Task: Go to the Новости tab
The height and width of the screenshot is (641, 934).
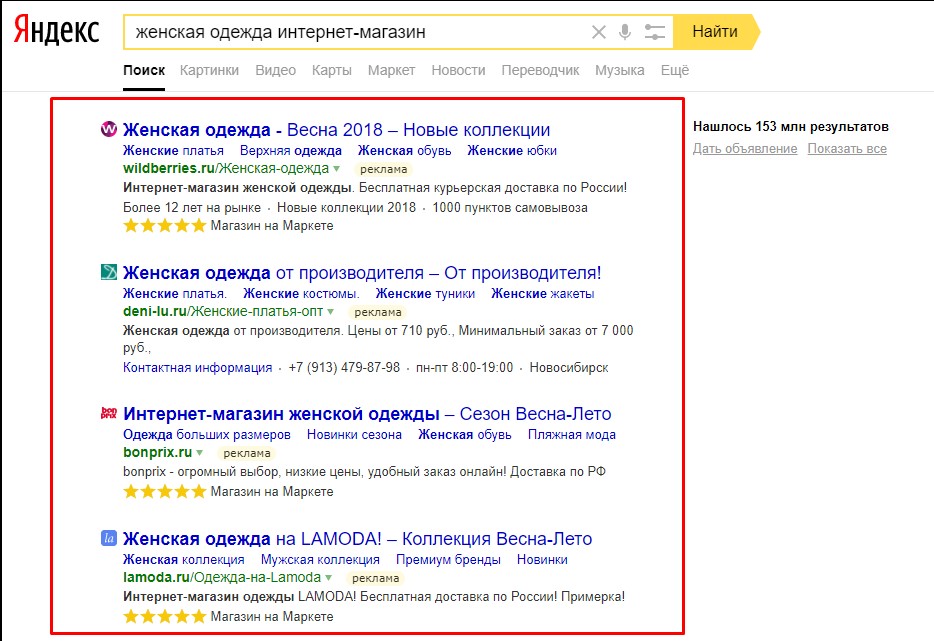Action: [458, 70]
